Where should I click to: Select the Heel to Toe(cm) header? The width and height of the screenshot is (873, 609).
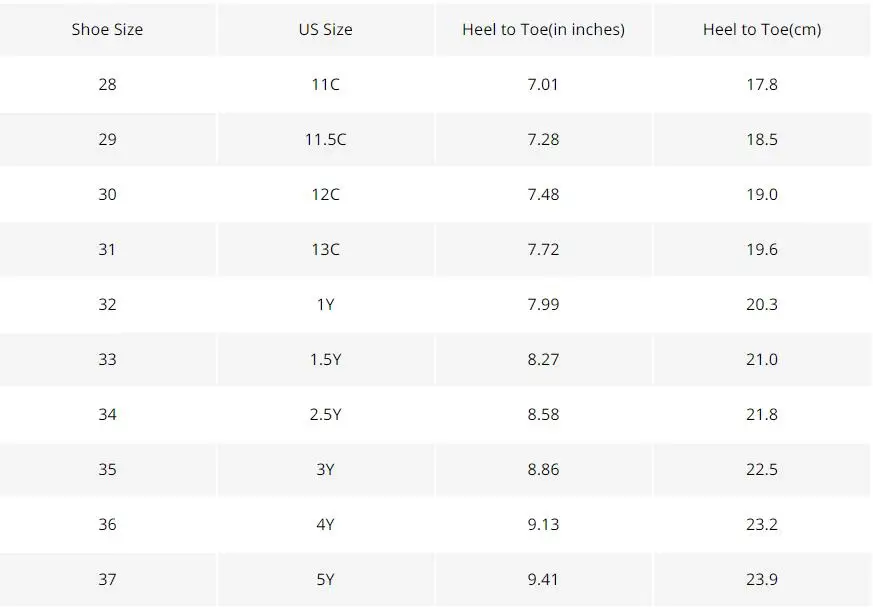pos(762,30)
